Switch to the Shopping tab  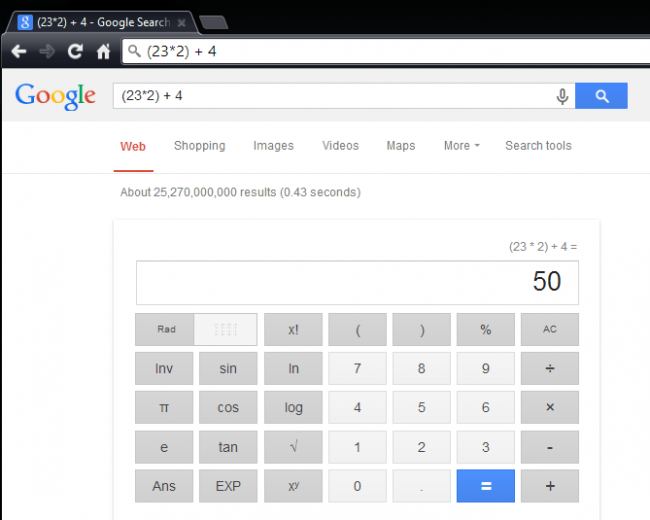point(199,146)
